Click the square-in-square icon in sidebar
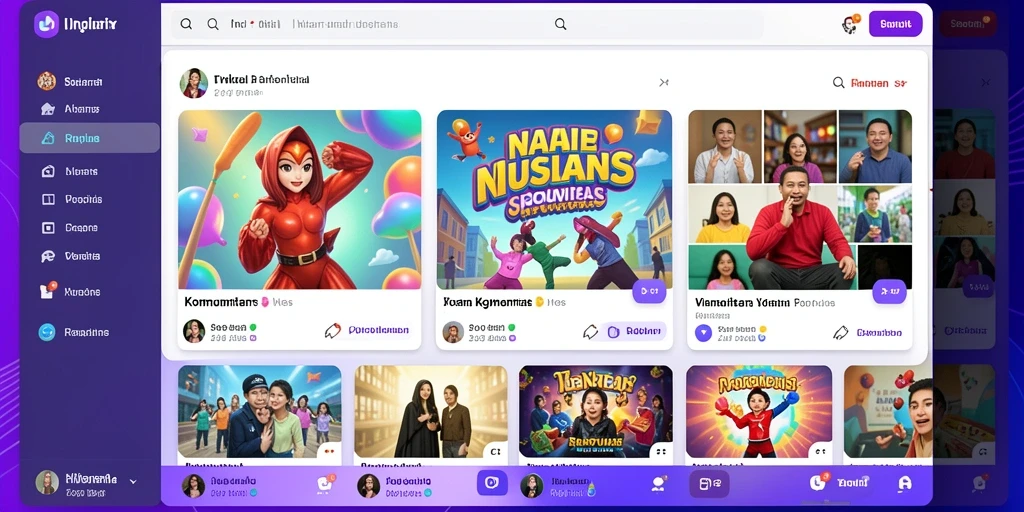Viewport: 1024px width, 512px height. pyautogui.click(x=48, y=228)
